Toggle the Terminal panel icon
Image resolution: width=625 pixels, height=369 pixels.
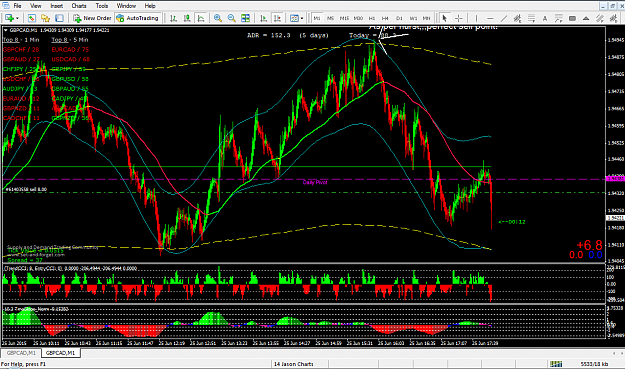[59, 18]
